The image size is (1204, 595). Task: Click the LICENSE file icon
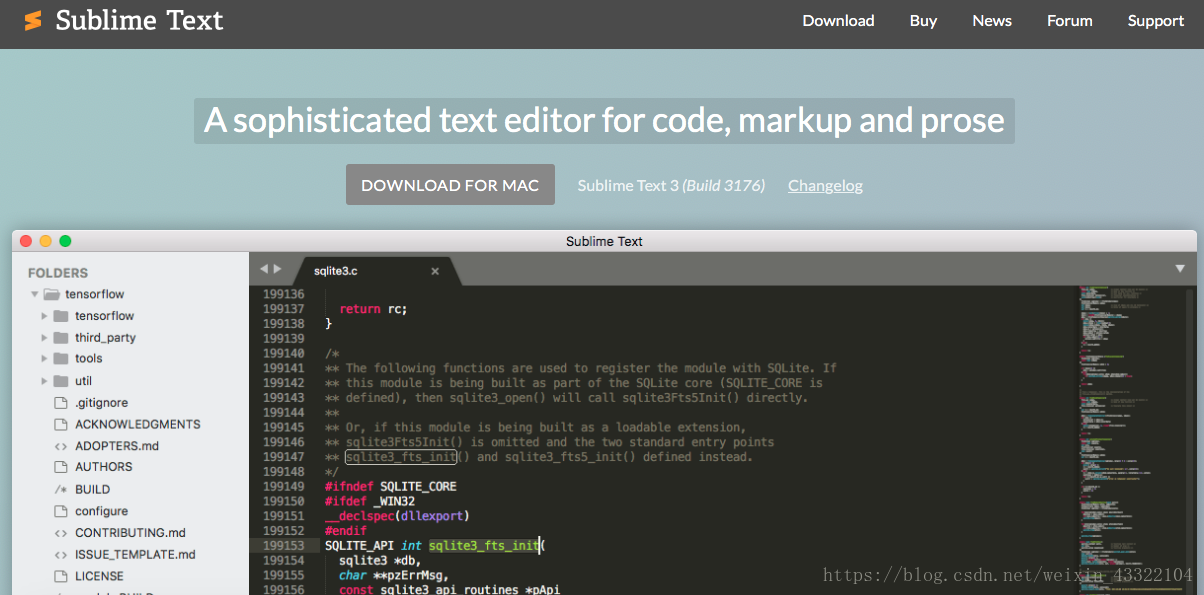coord(61,576)
